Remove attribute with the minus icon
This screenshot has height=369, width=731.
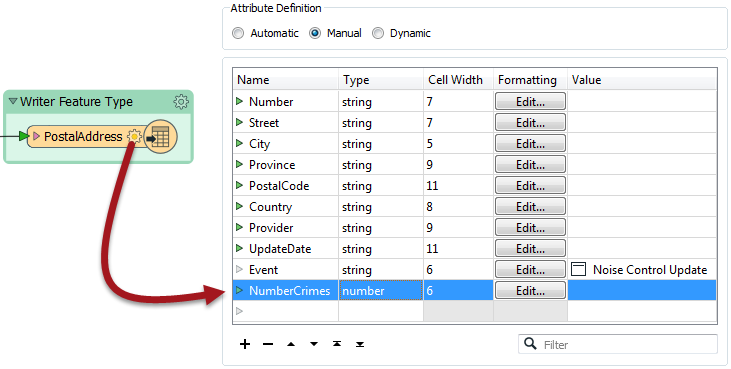(x=268, y=344)
